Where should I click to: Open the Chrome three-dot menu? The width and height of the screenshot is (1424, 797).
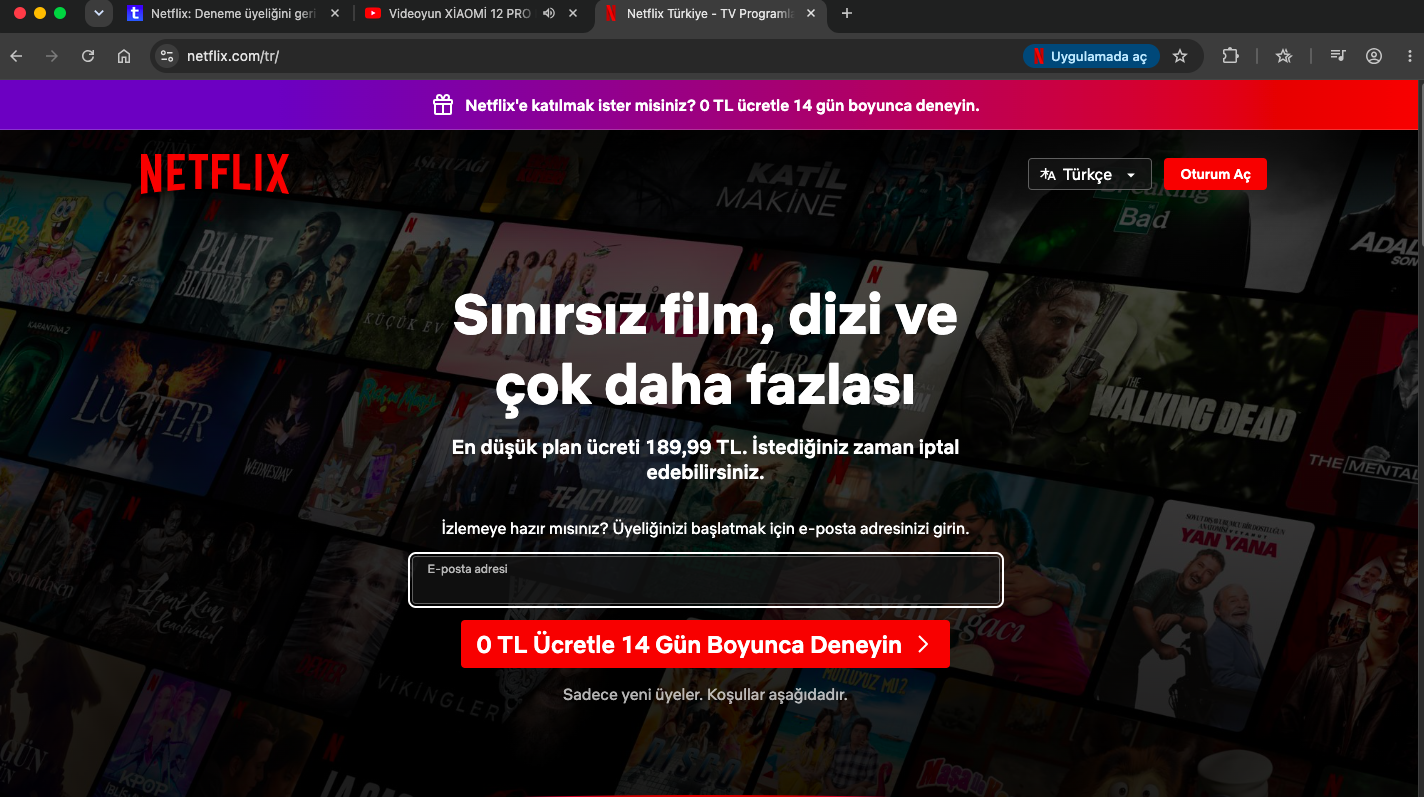point(1408,56)
